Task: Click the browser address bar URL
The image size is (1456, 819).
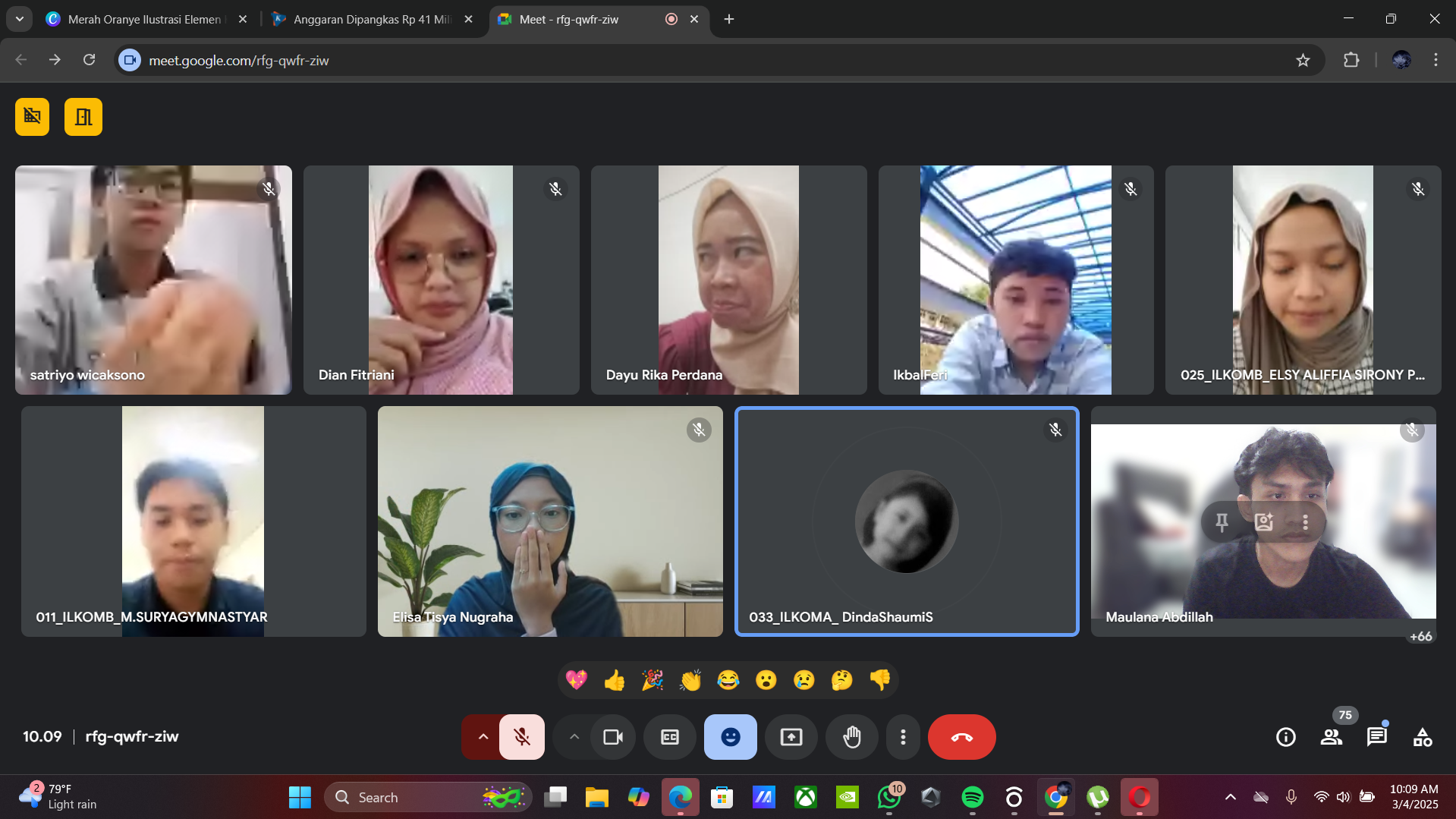Action: 238,61
